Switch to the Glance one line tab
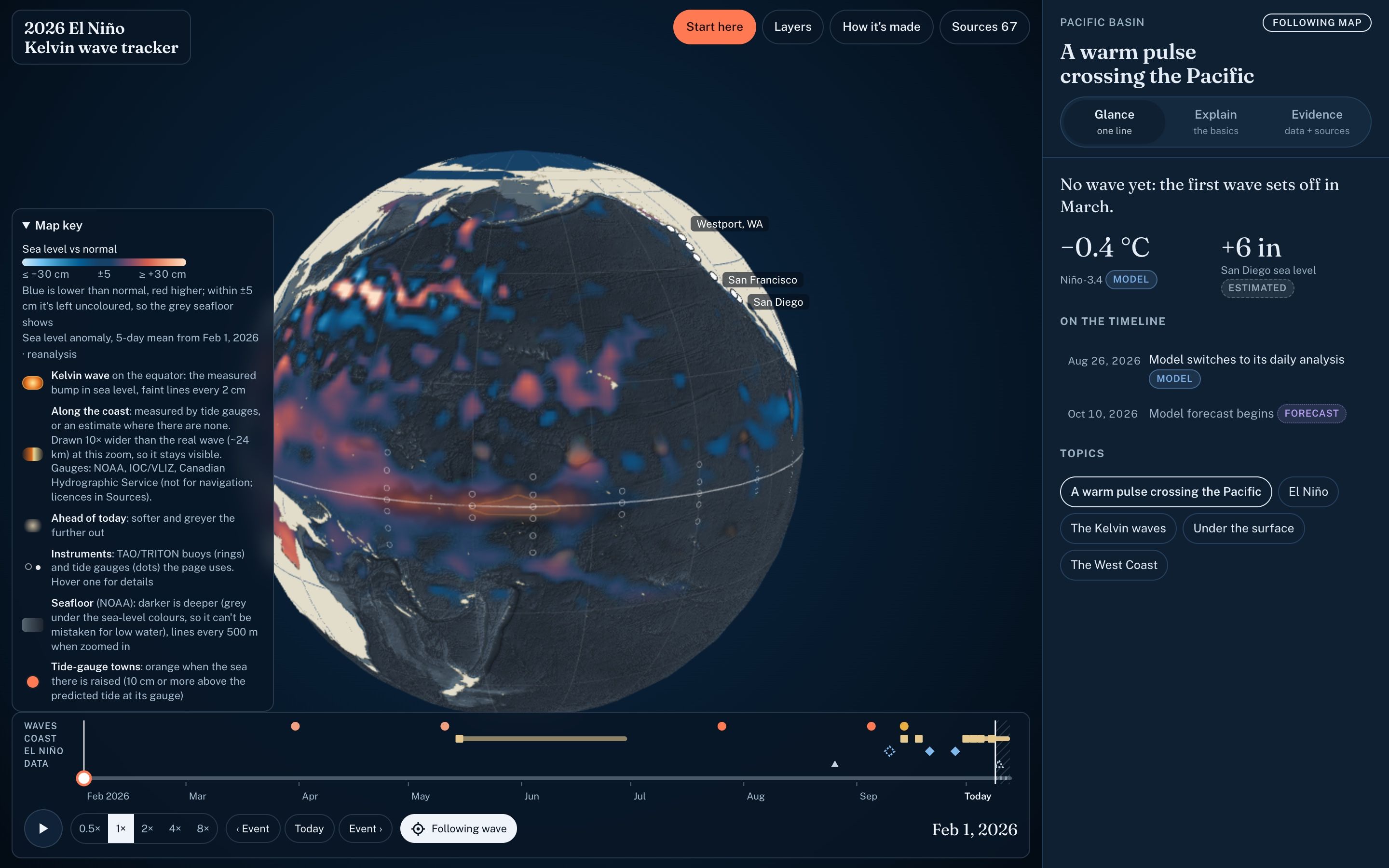This screenshot has height=868, width=1389. pos(1114,122)
